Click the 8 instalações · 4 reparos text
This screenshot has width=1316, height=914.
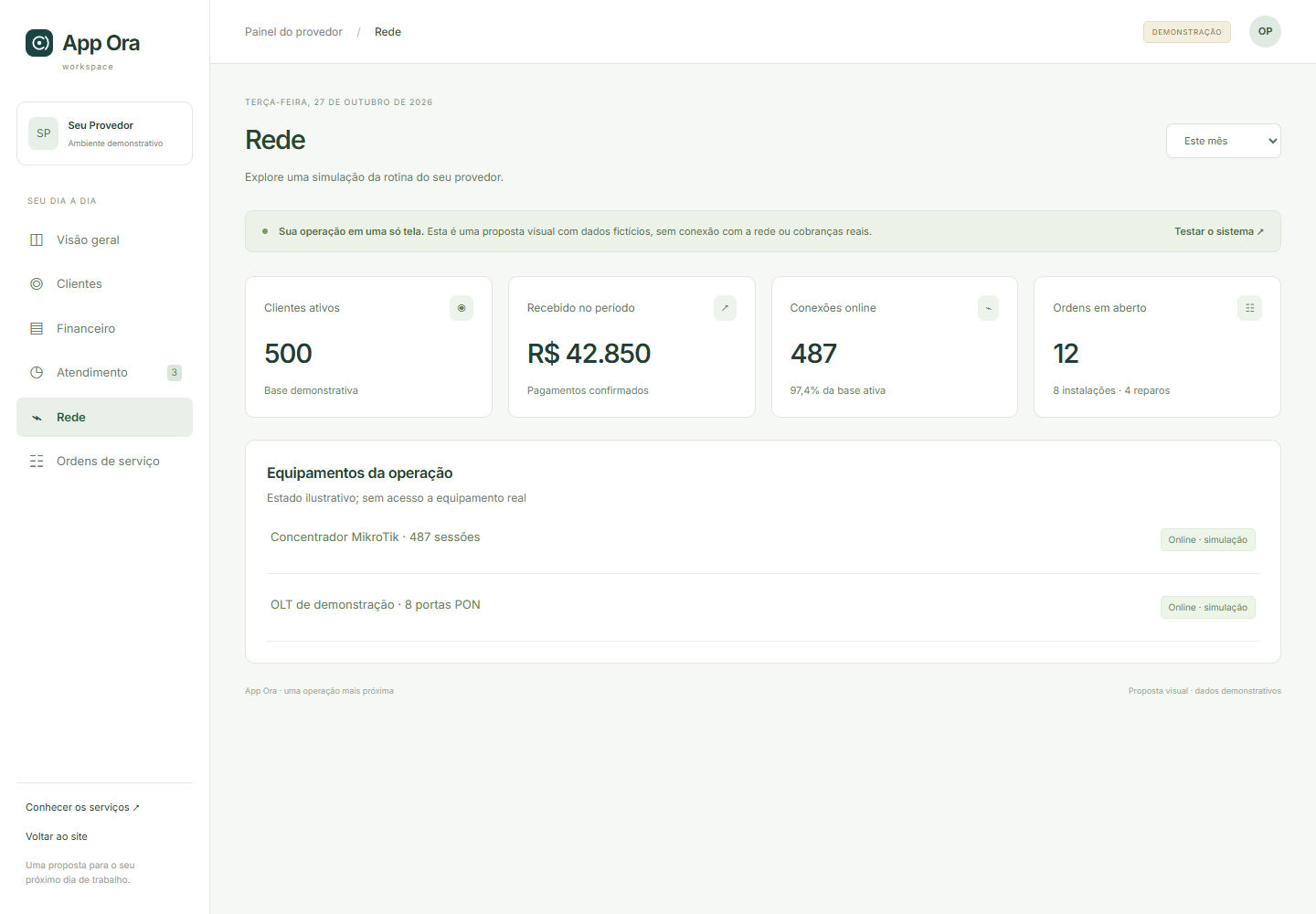pos(1110,390)
